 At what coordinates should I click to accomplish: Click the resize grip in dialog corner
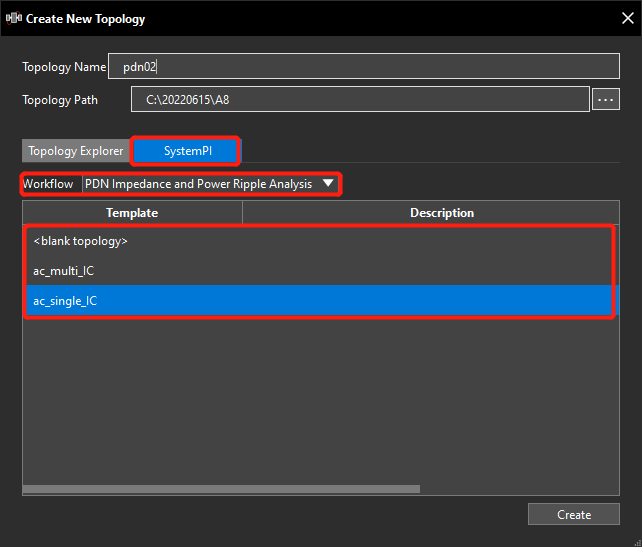coord(637,542)
